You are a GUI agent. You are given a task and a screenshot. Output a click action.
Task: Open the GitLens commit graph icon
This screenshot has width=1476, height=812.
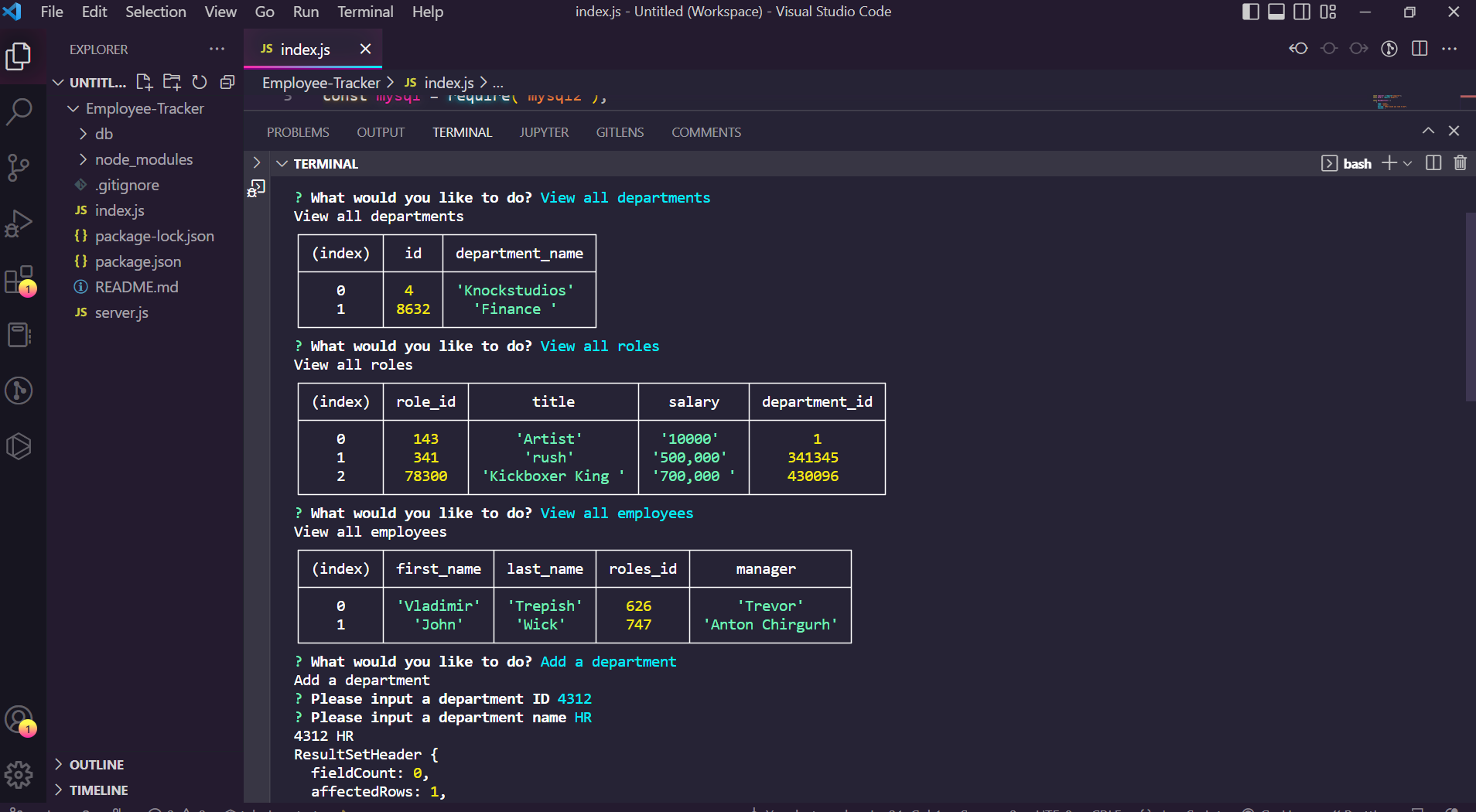(x=1390, y=49)
